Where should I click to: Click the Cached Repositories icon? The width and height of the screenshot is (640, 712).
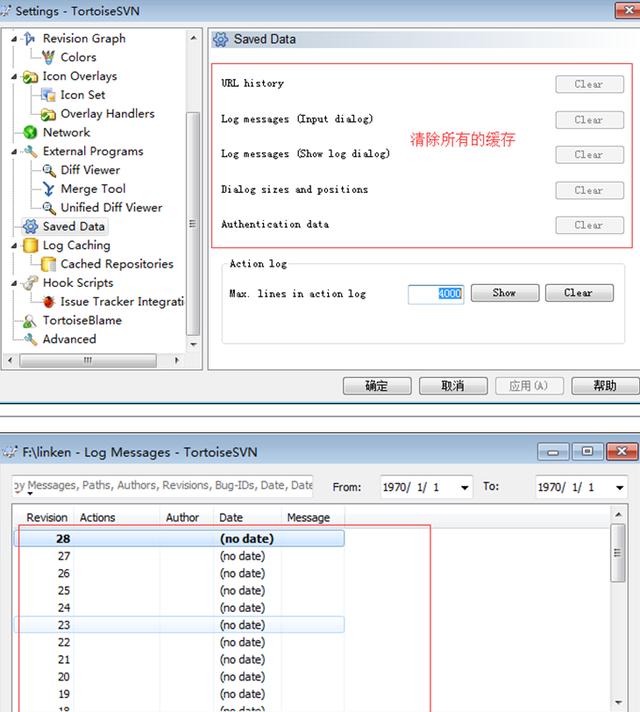pos(48,264)
